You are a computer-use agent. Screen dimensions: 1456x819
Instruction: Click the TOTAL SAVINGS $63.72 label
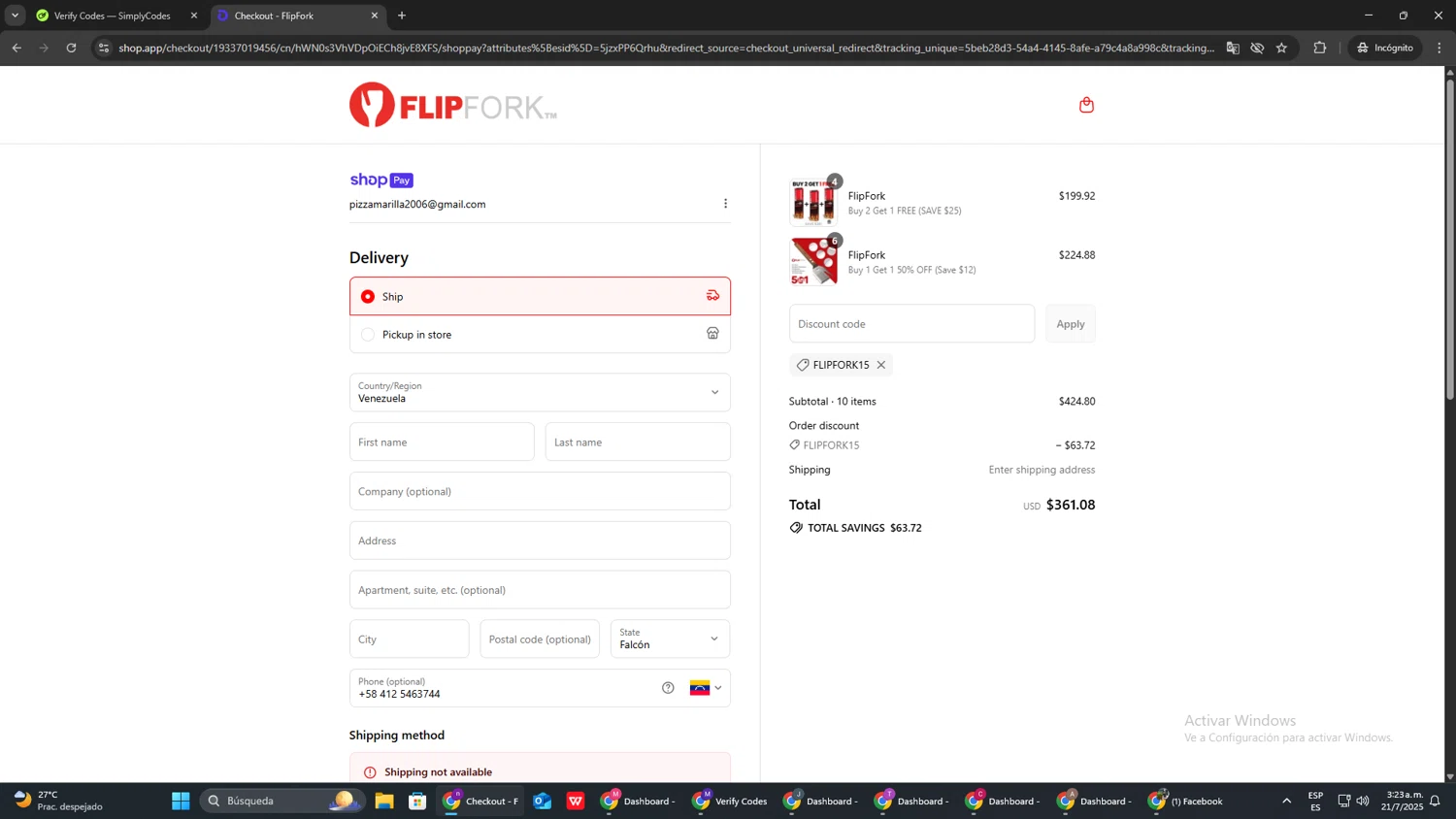[855, 528]
